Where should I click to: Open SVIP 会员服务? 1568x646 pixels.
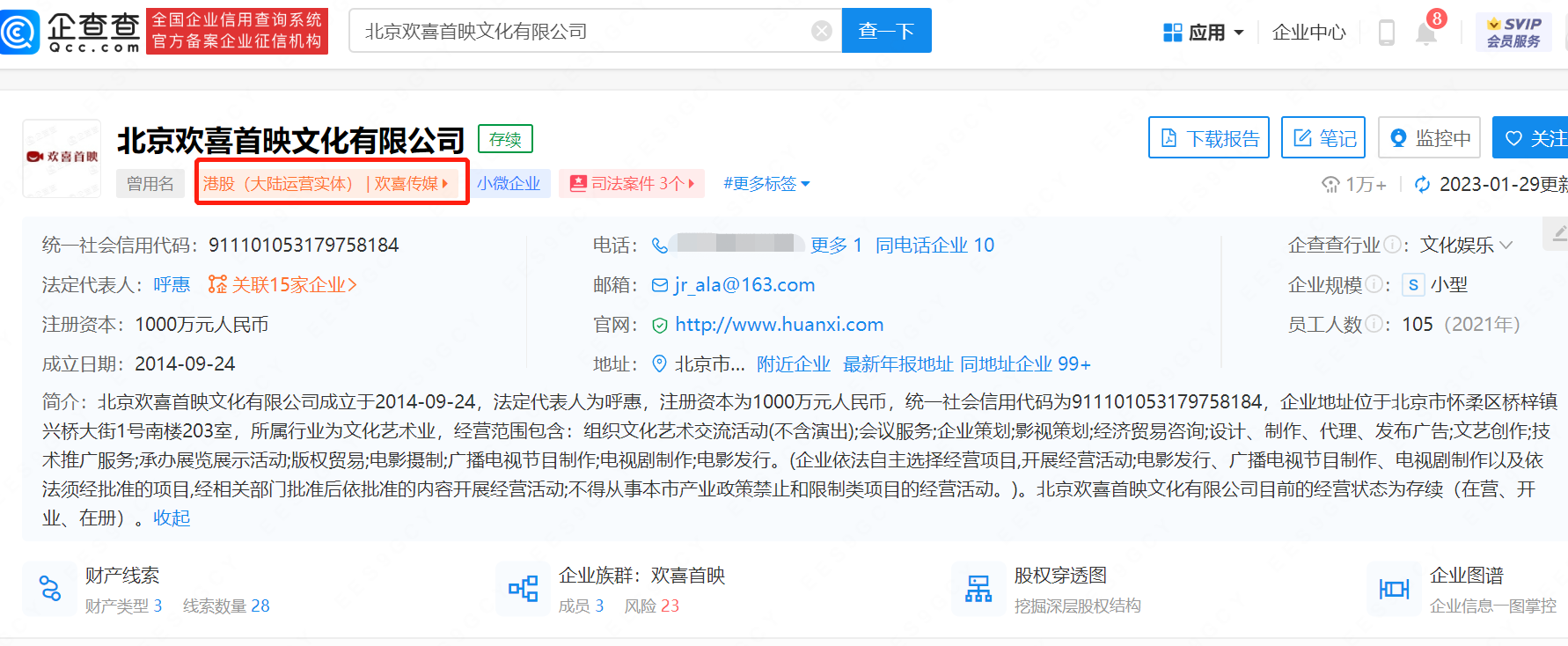tap(1513, 33)
